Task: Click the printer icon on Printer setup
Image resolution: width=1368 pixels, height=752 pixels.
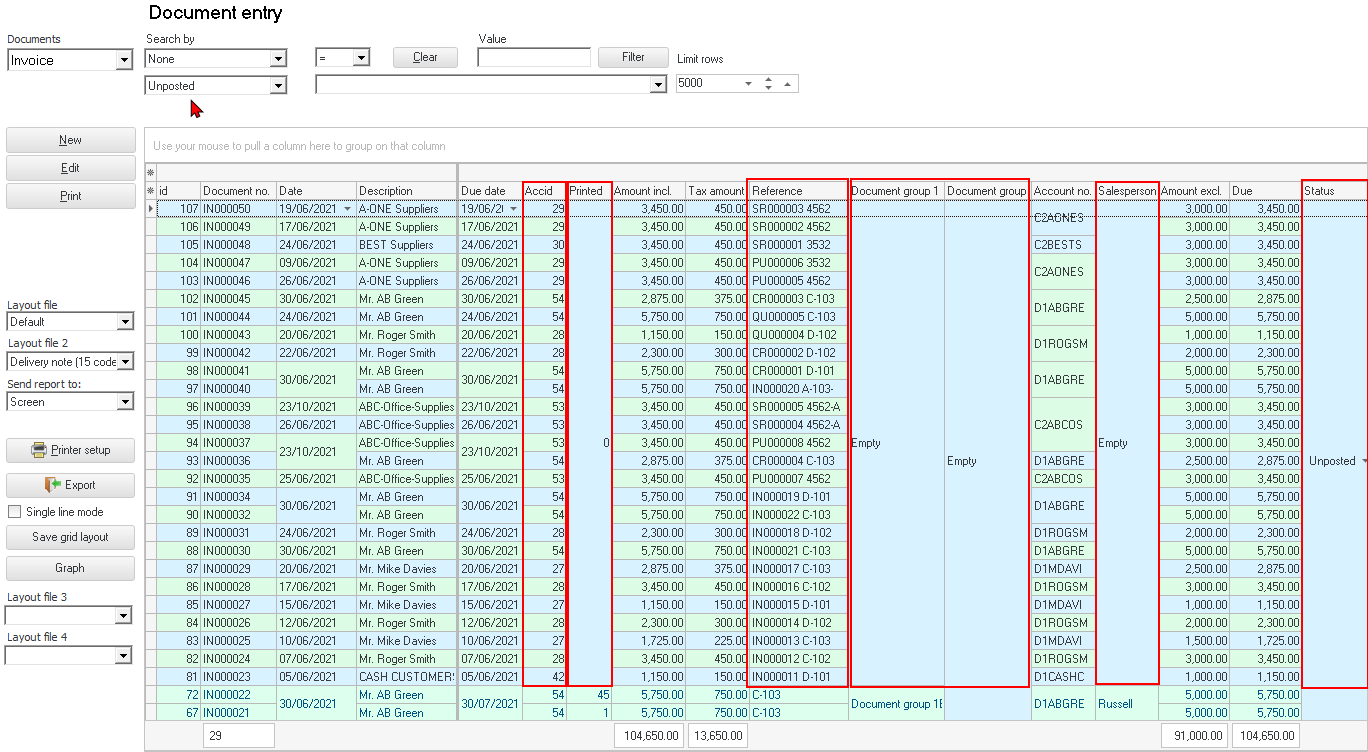Action: pyautogui.click(x=39, y=450)
